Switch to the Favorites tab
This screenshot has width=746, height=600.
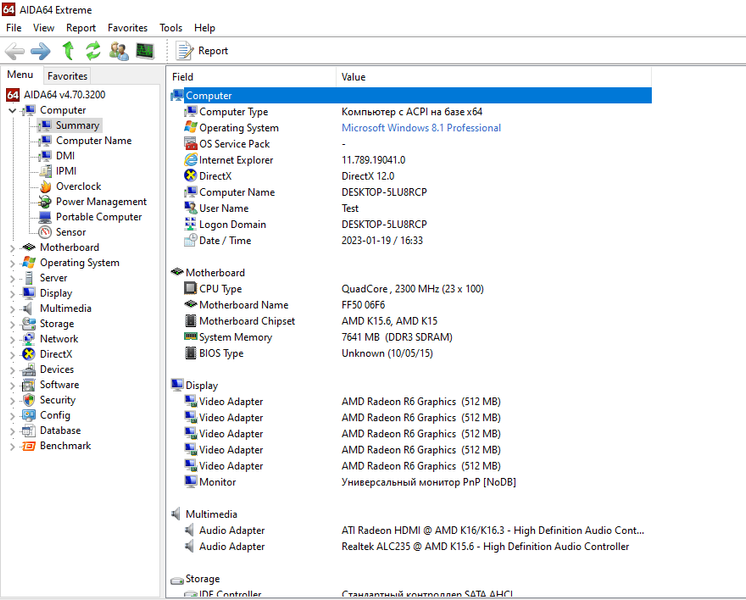coord(67,76)
